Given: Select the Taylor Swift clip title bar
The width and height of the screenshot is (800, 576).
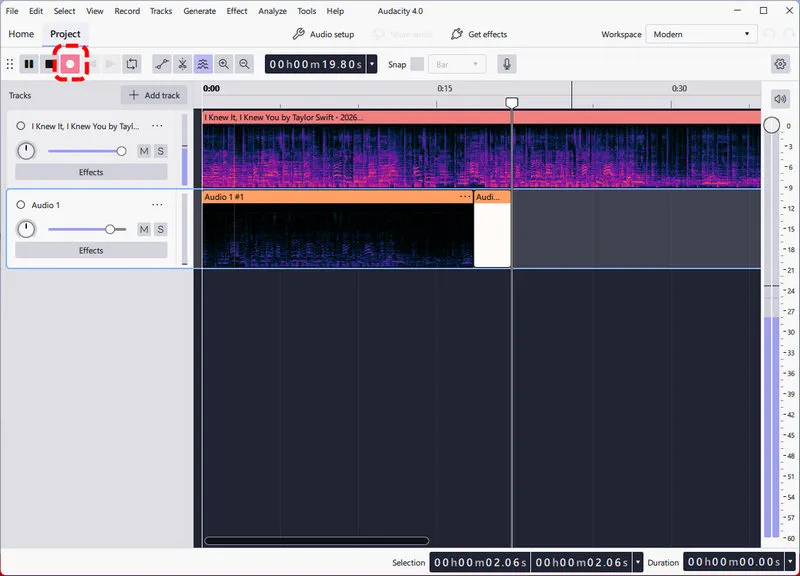Looking at the screenshot, I should pos(482,117).
